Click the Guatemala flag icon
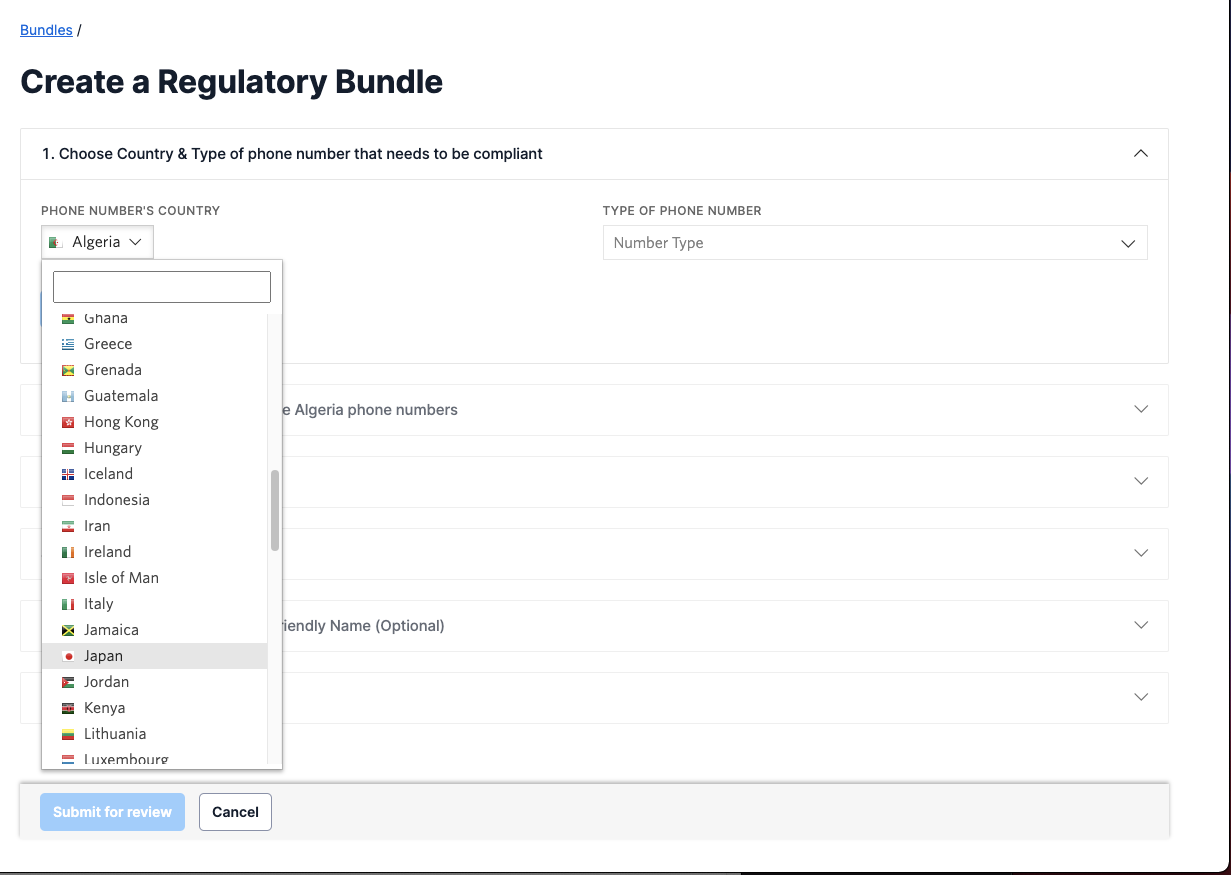Screen dimensions: 1231x875 click(x=68, y=396)
